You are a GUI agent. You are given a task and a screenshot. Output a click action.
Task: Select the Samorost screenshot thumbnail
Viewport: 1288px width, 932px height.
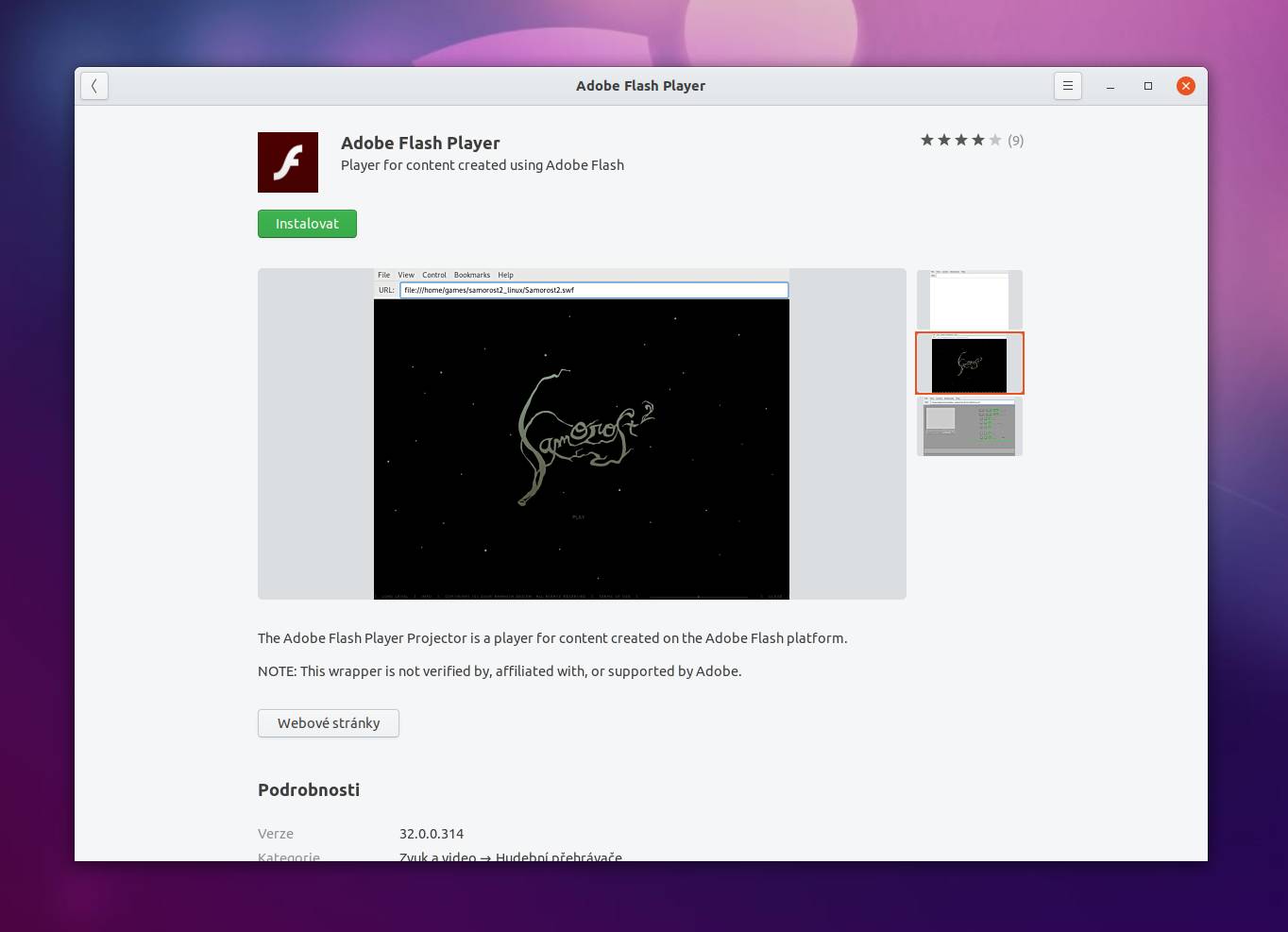click(x=970, y=363)
